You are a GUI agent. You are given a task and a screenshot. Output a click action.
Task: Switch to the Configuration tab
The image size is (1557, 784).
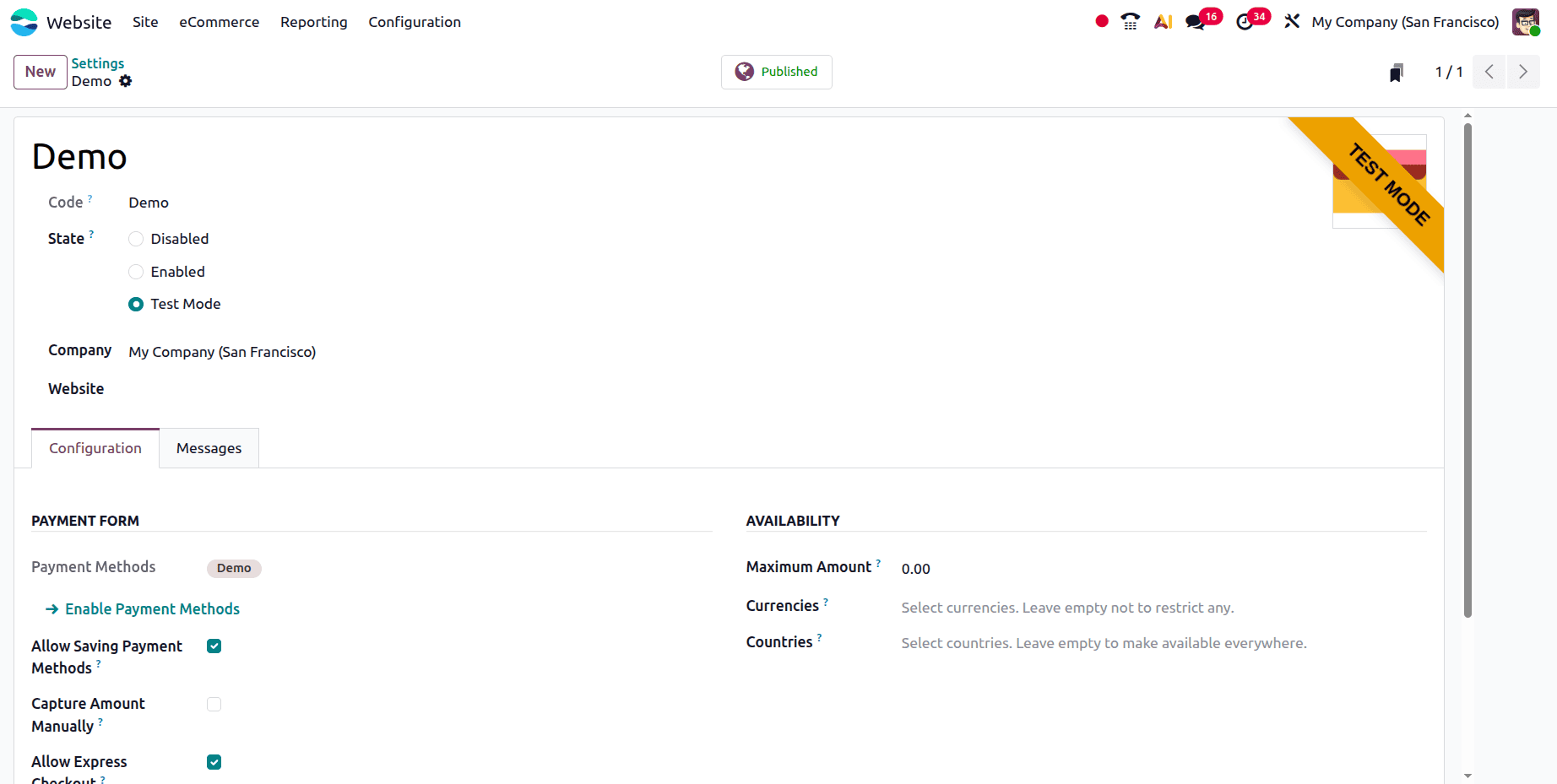tap(95, 448)
